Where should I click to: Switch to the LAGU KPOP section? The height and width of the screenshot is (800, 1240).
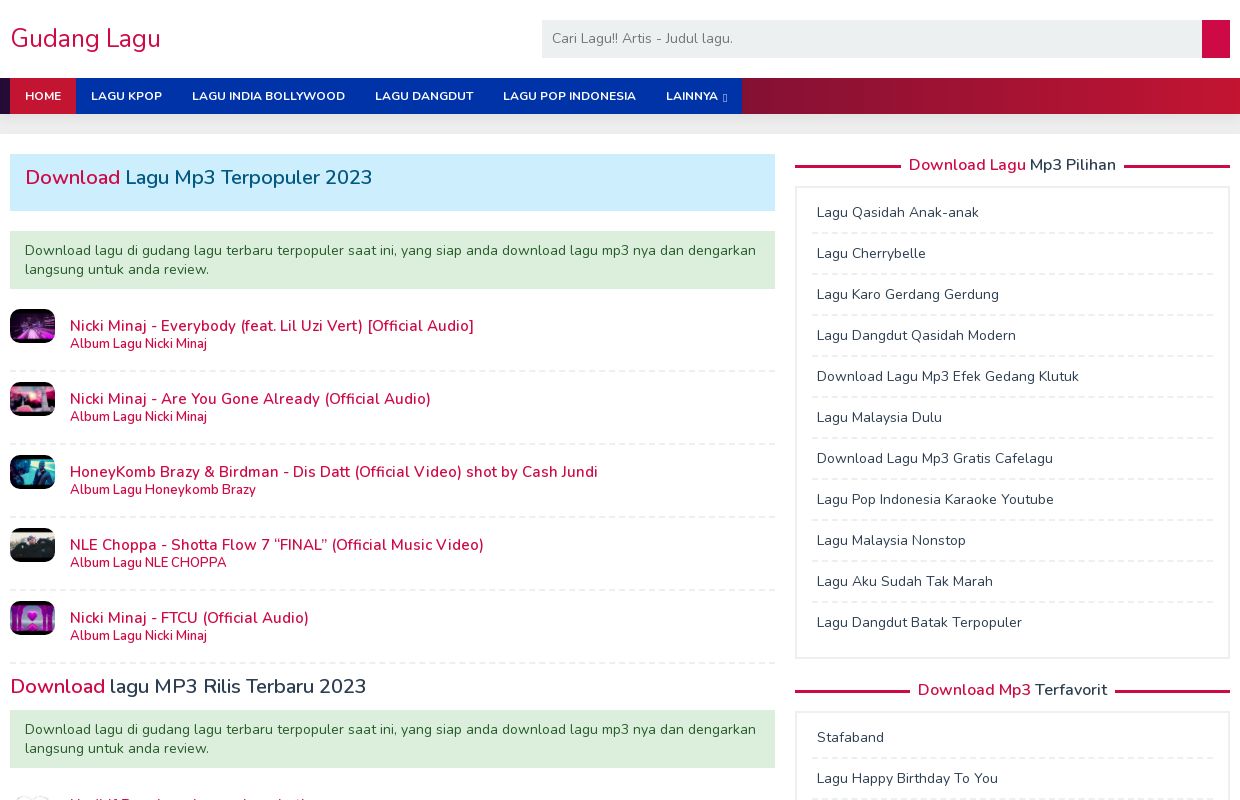tap(126, 96)
